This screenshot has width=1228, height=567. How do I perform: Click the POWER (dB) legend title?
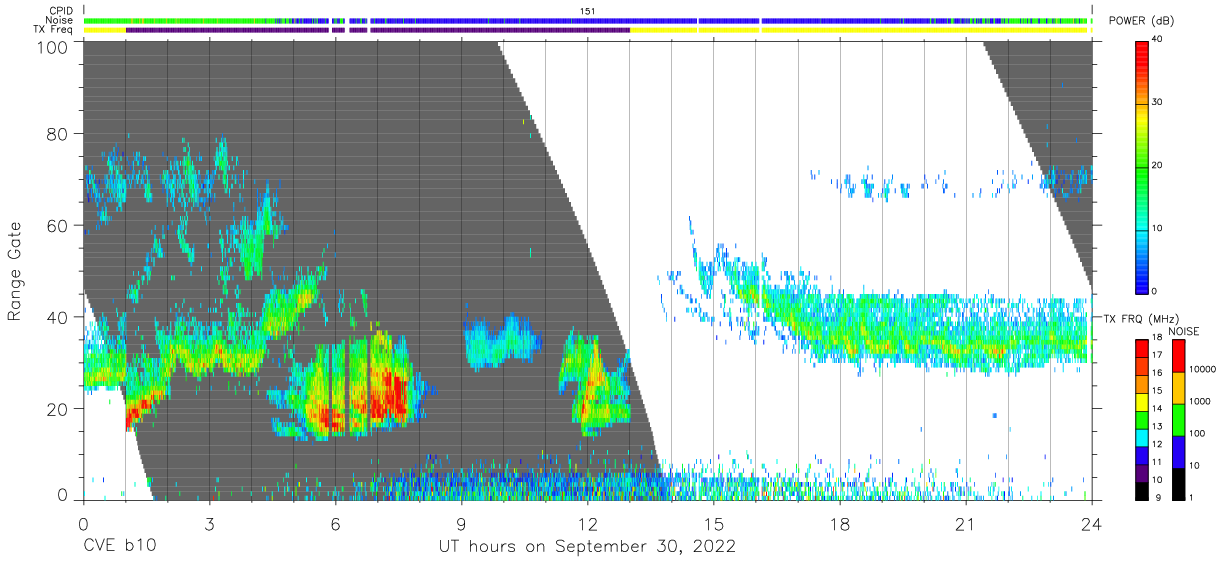click(x=1140, y=21)
